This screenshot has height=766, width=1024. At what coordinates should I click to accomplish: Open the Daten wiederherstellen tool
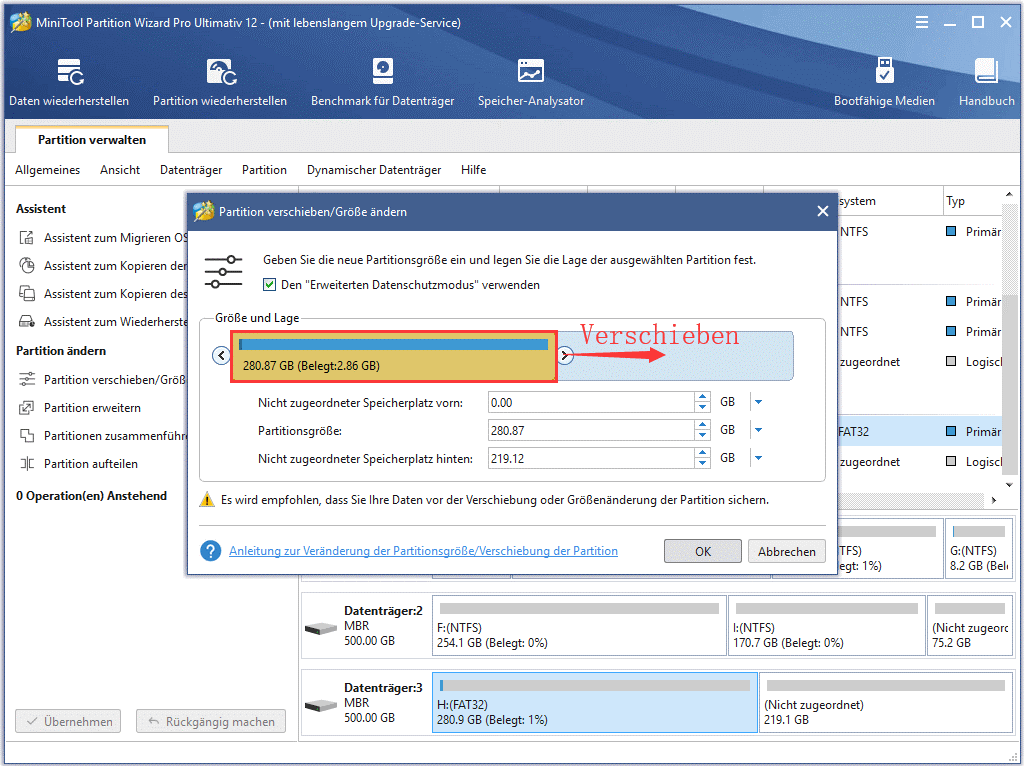[68, 80]
